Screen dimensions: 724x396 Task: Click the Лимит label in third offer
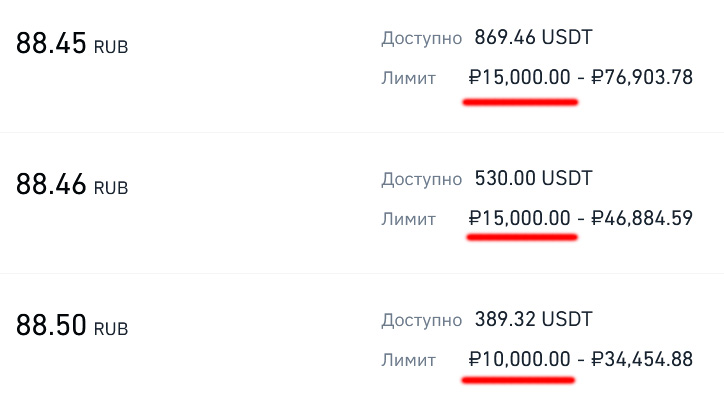click(x=408, y=360)
